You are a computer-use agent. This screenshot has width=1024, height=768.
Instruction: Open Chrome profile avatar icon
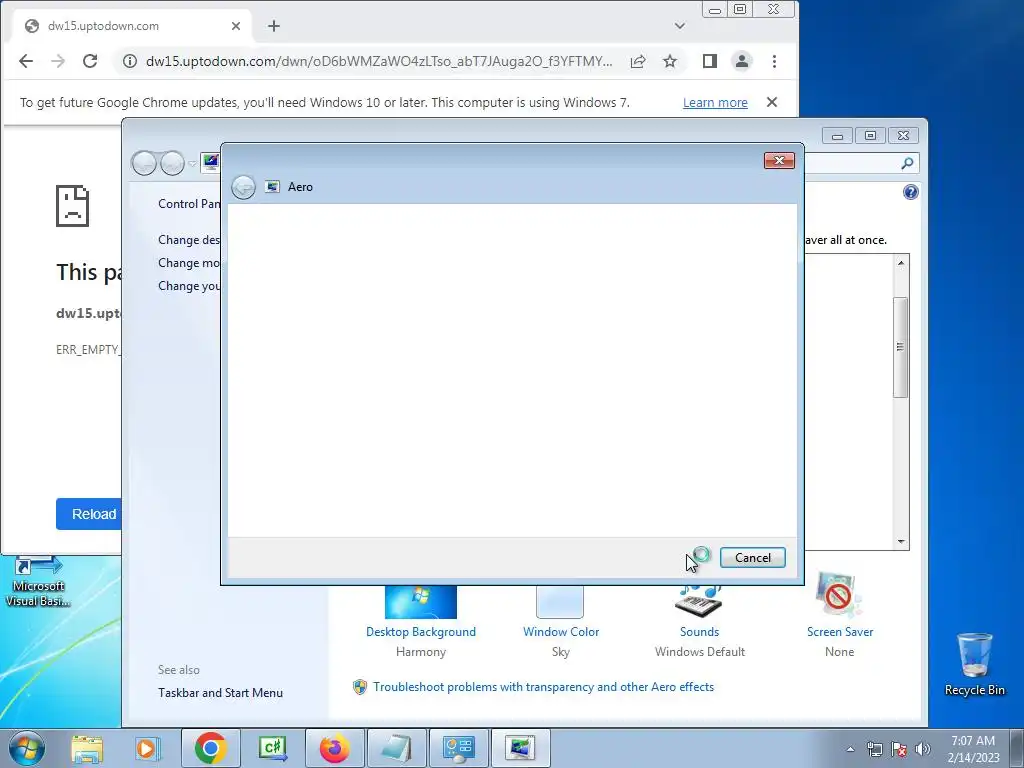742,61
